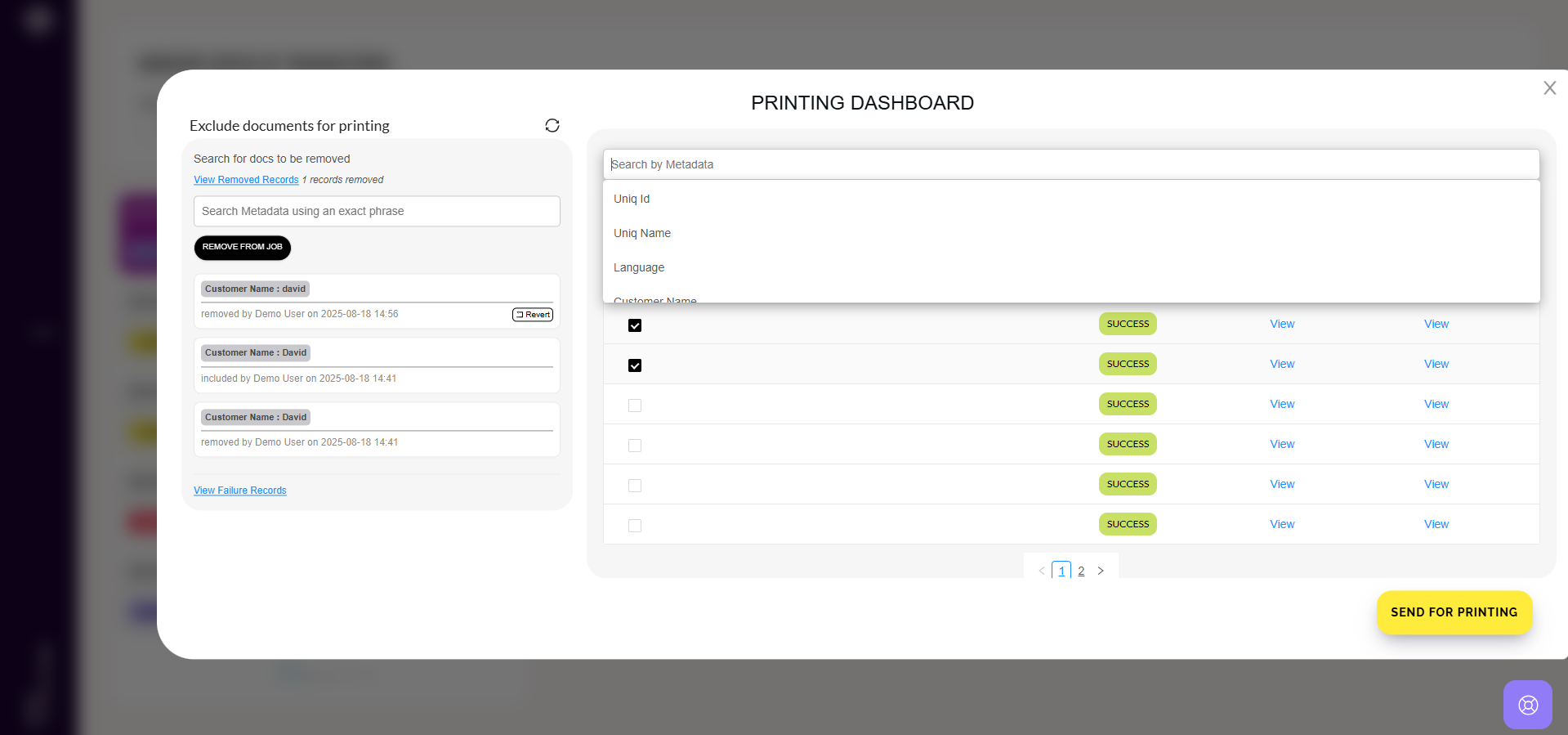Choose Uniq Name in dropdown list
Viewport: 1568px width, 735px height.
coord(642,233)
